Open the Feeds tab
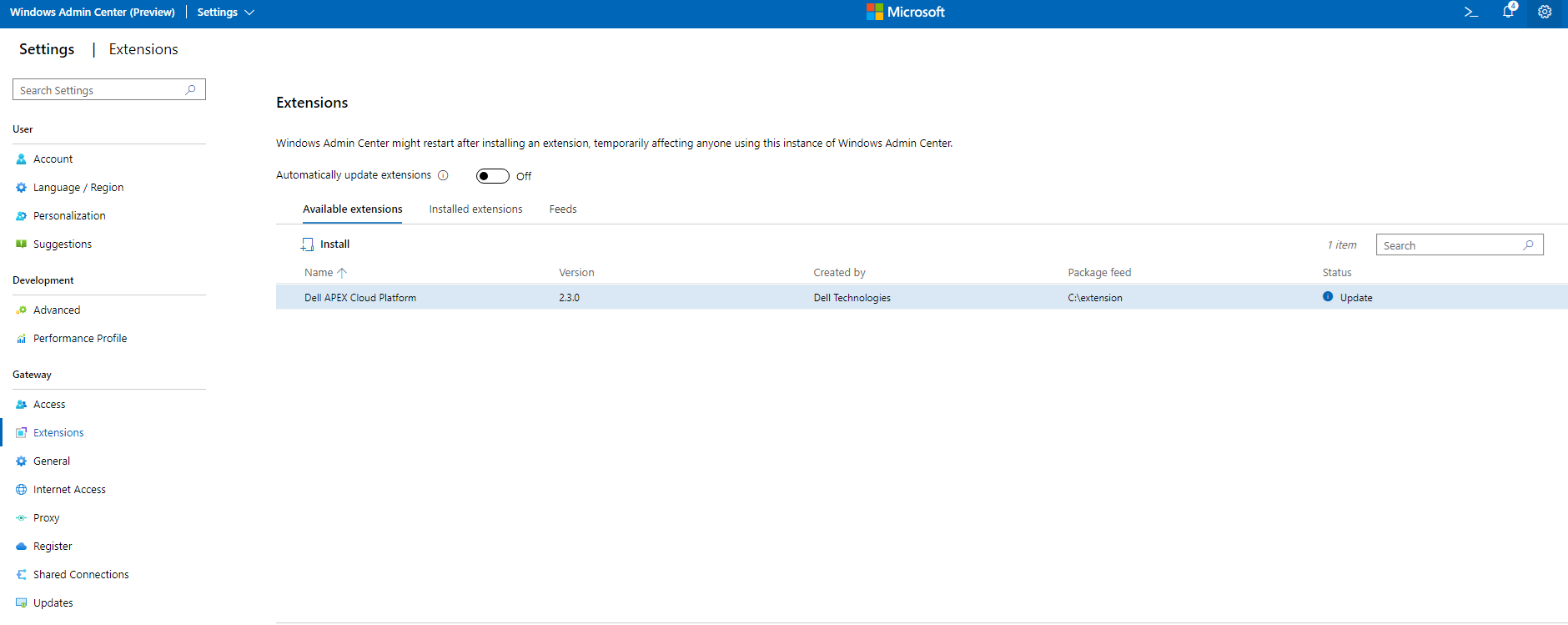 coord(563,209)
